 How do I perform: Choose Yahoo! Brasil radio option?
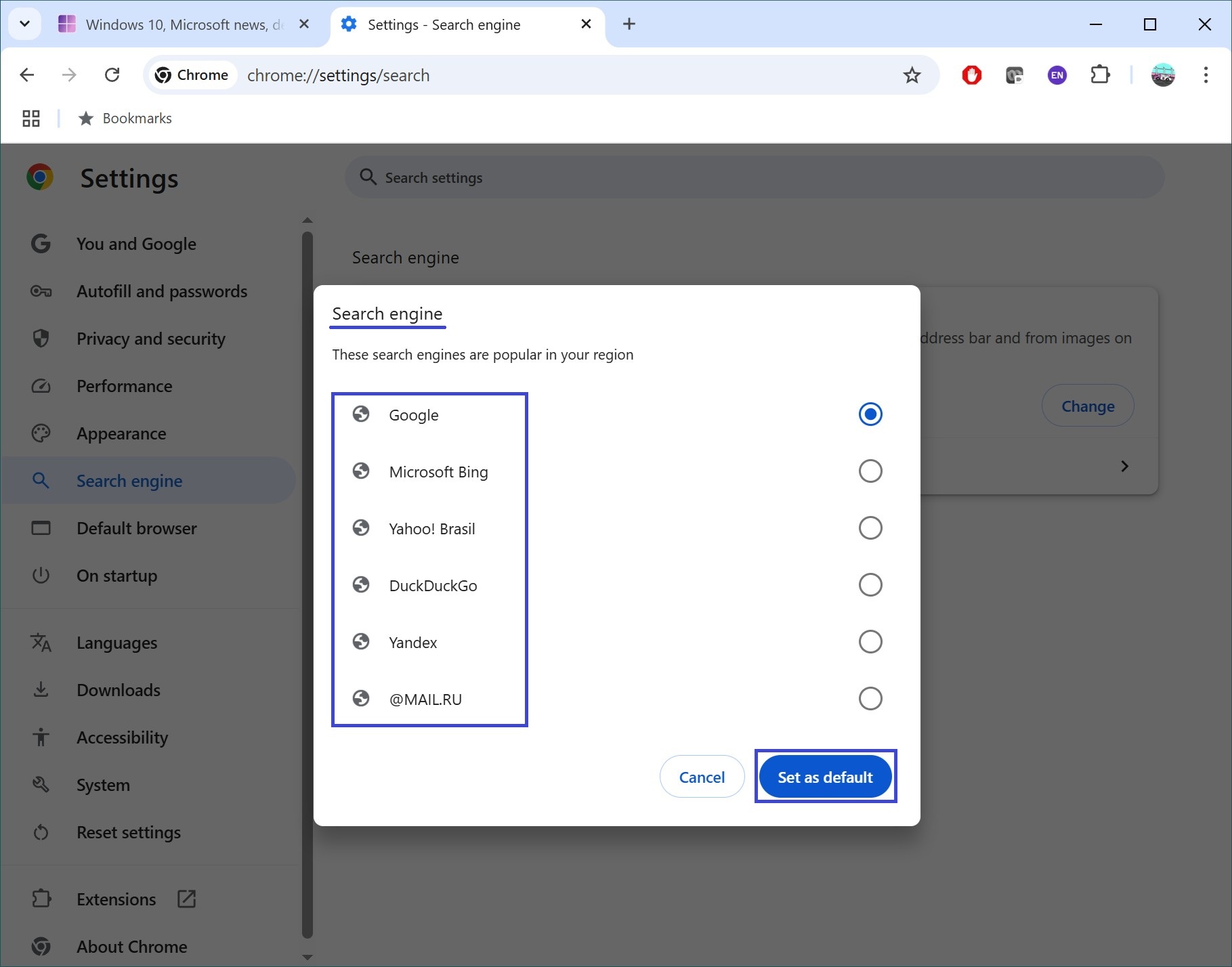(870, 528)
